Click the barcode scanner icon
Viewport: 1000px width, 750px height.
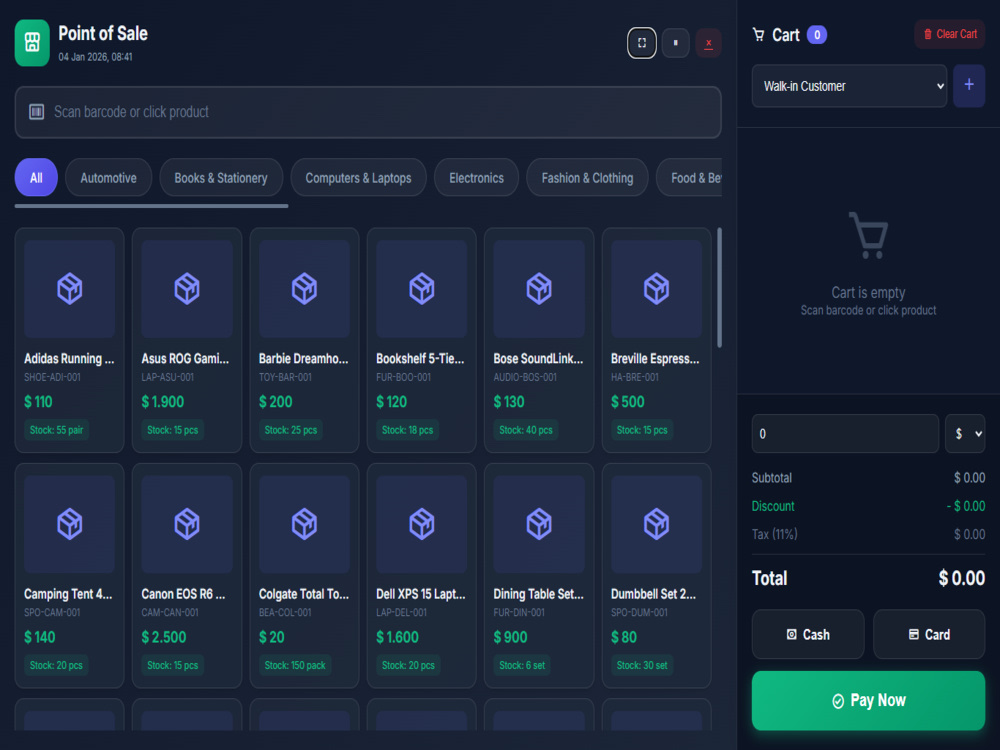(x=36, y=112)
